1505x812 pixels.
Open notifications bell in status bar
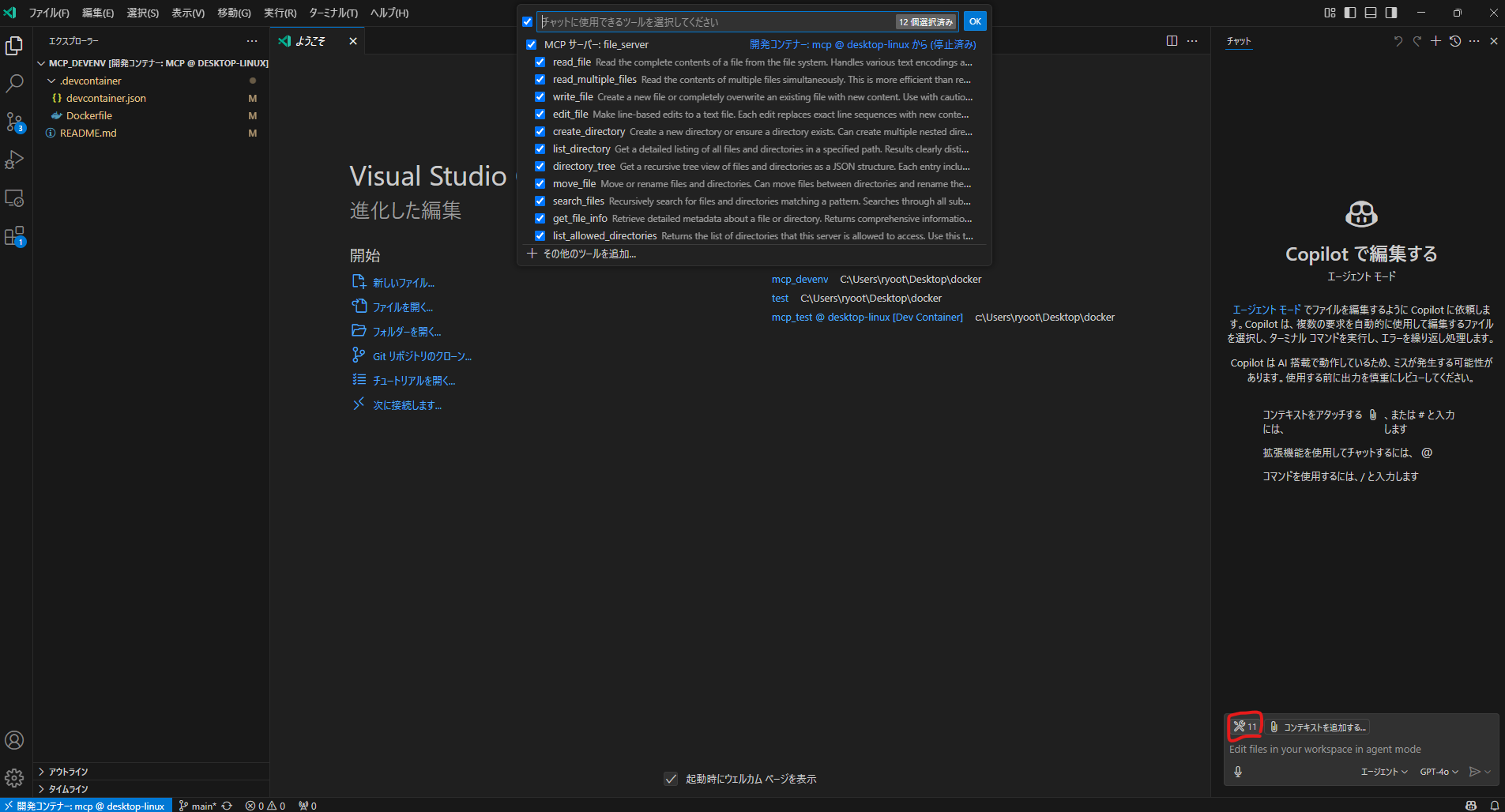click(x=1495, y=806)
